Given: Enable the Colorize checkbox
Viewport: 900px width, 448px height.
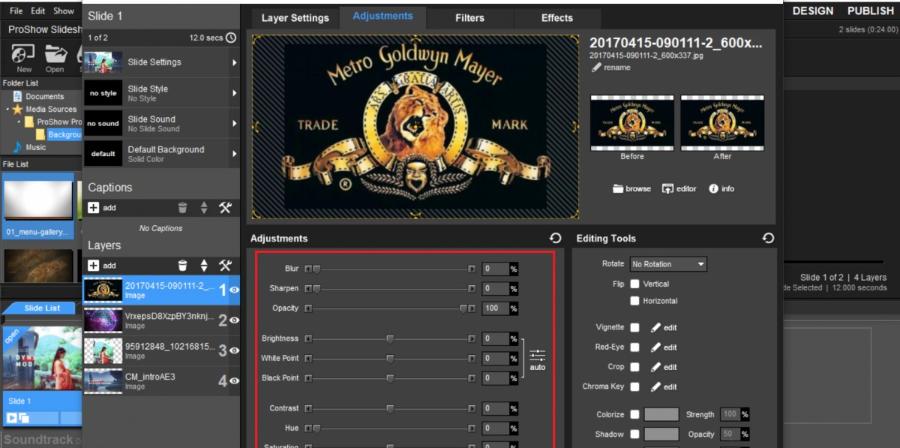Looking at the screenshot, I should coord(635,414).
